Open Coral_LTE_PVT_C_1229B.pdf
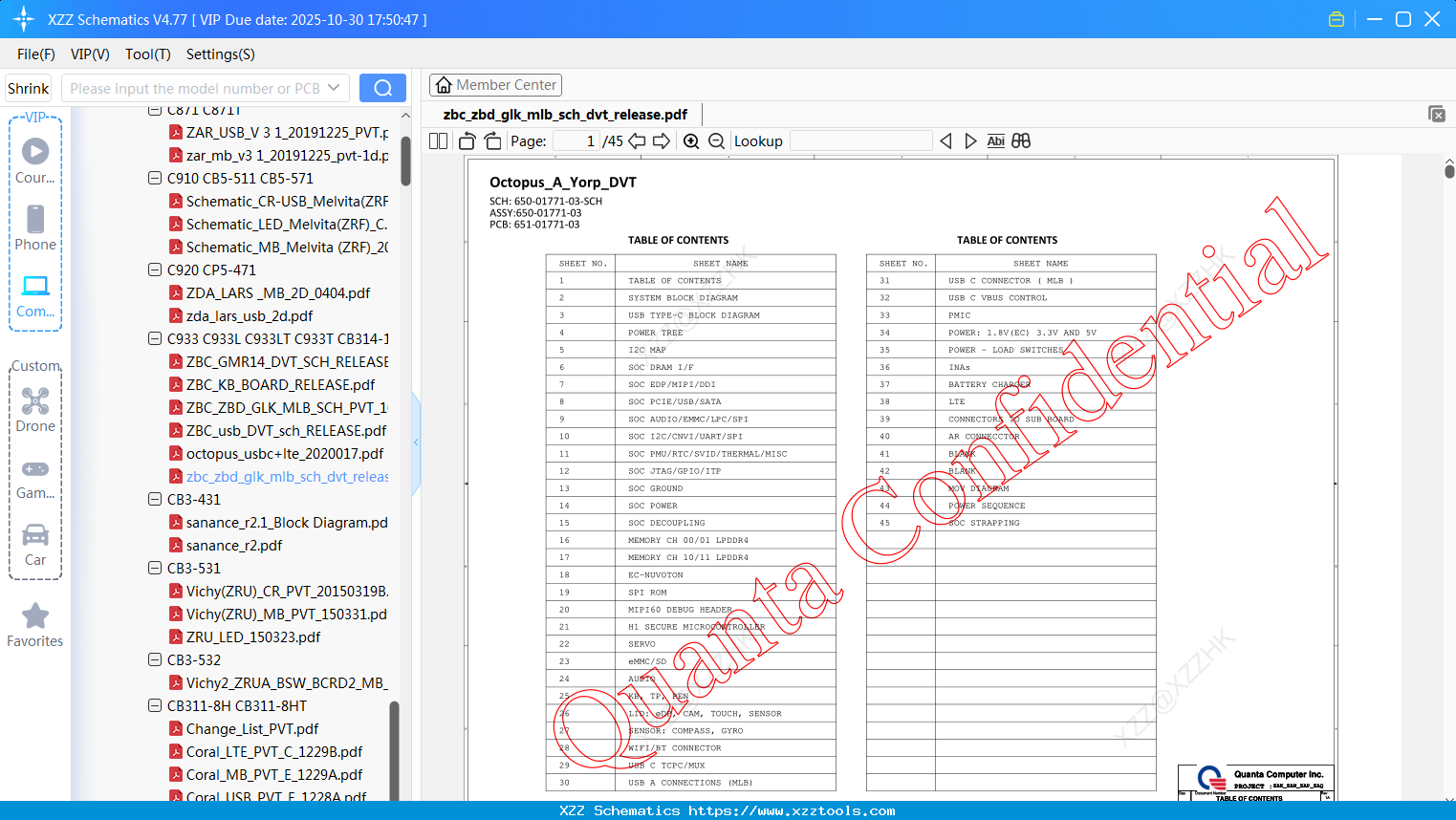The height and width of the screenshot is (820, 1456). 274,752
